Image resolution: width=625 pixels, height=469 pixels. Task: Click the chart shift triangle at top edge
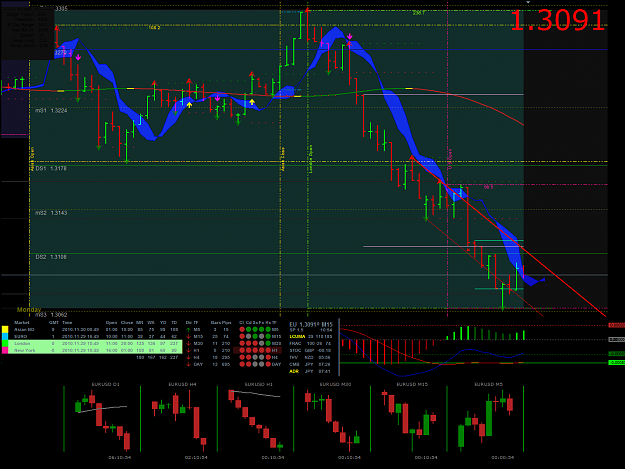tap(528, 2)
